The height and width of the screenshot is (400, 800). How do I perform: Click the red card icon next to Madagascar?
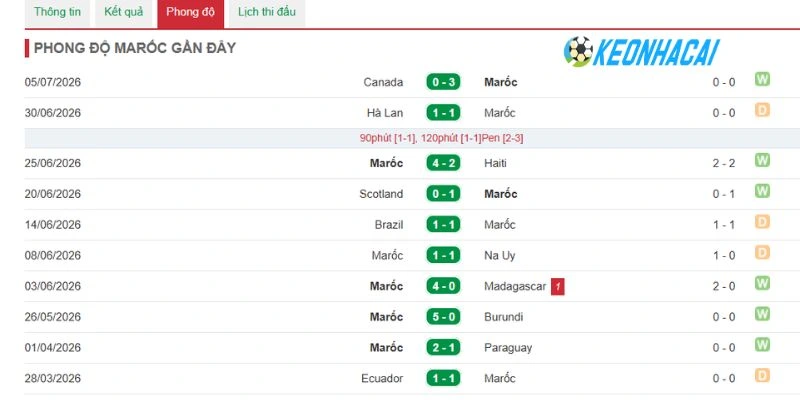click(x=558, y=287)
